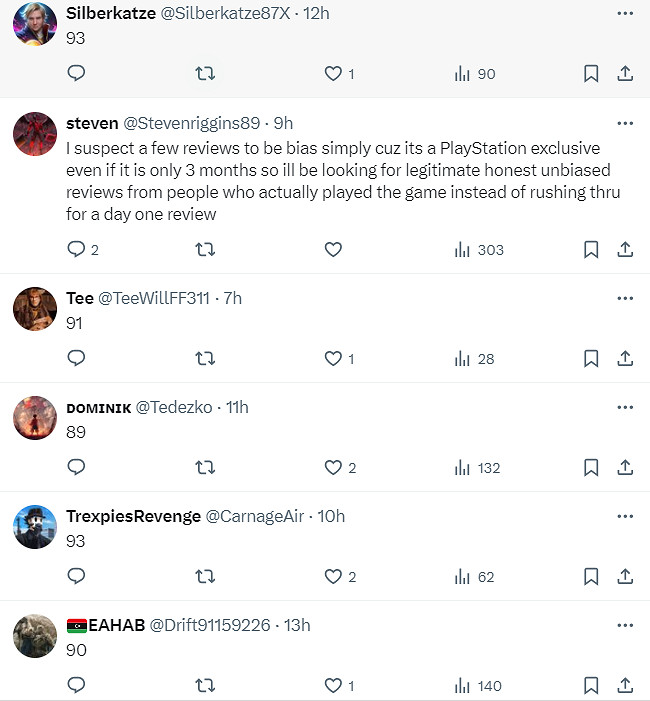Bookmark DOMINIK's tweet
This screenshot has width=650, height=701.
click(x=591, y=467)
